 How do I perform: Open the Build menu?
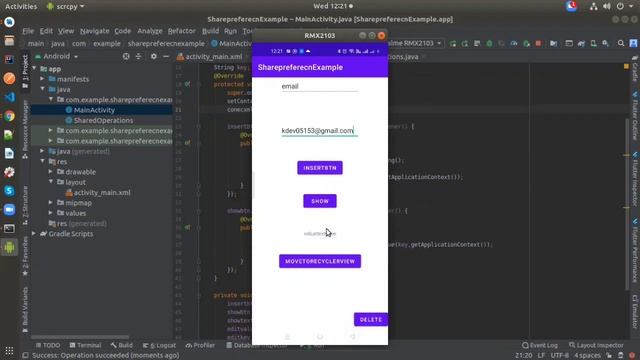coord(211,31)
